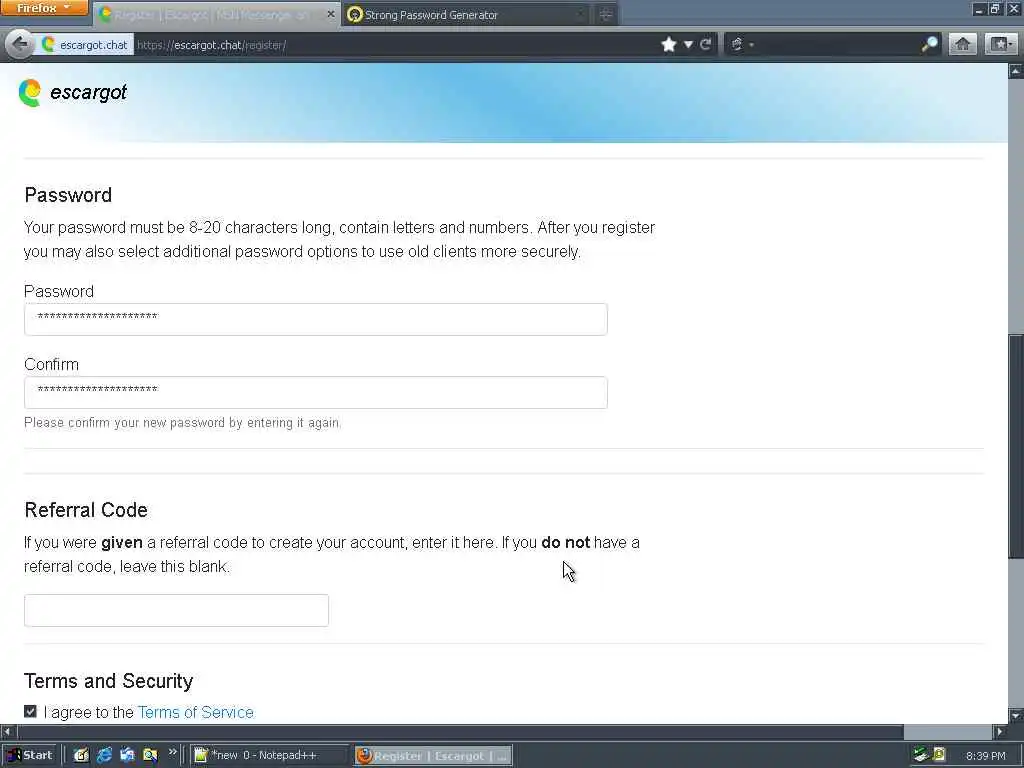The image size is (1024, 768).
Task: Close the Register Escargot tab
Action: pos(331,14)
